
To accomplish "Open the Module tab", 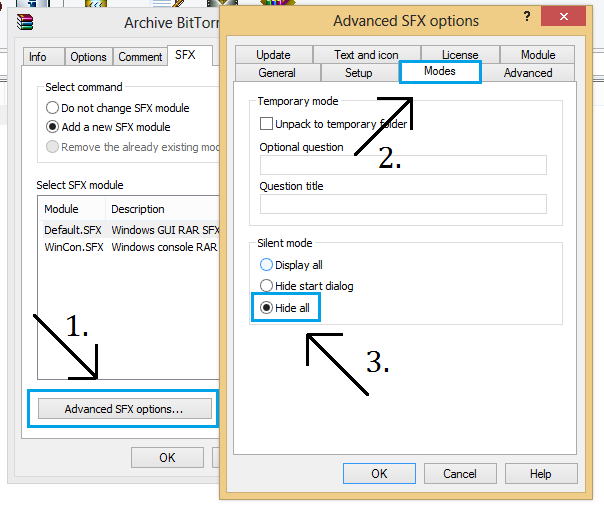I will point(538,55).
